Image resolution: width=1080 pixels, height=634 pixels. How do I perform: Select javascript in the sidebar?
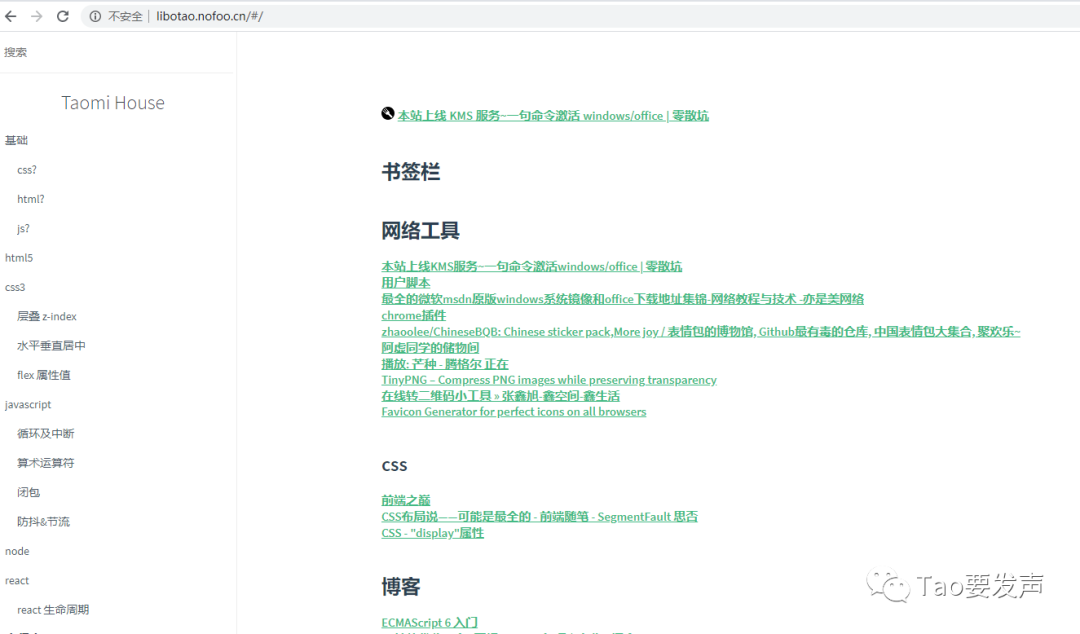28,405
